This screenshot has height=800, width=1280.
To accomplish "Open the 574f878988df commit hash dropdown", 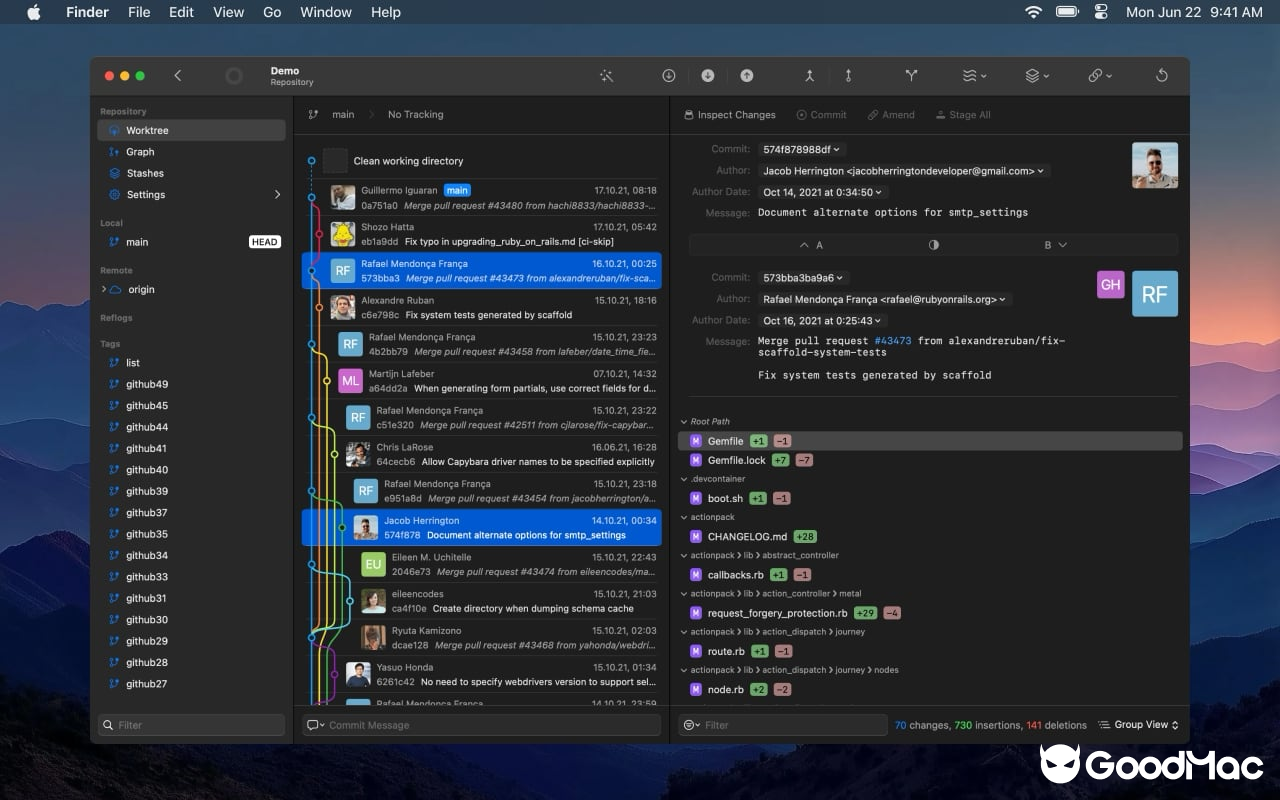I will coord(800,150).
